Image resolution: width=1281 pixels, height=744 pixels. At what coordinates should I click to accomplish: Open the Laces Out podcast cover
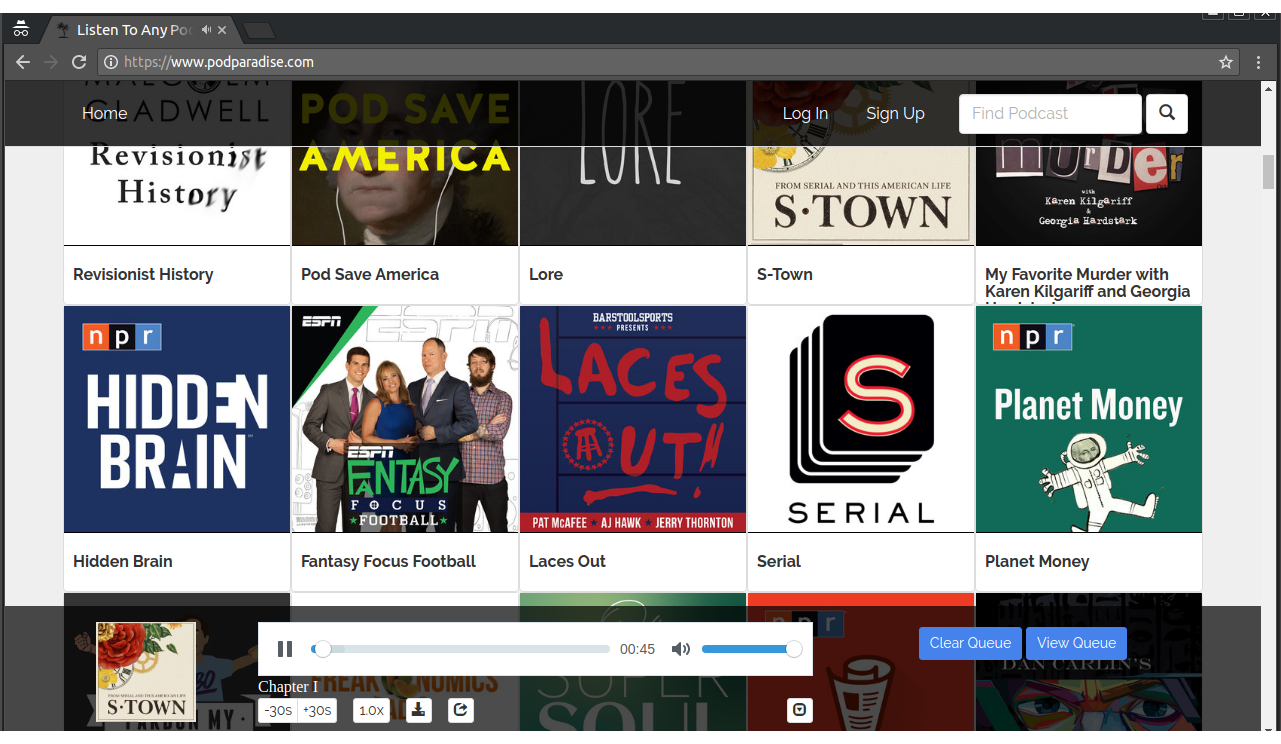(633, 419)
